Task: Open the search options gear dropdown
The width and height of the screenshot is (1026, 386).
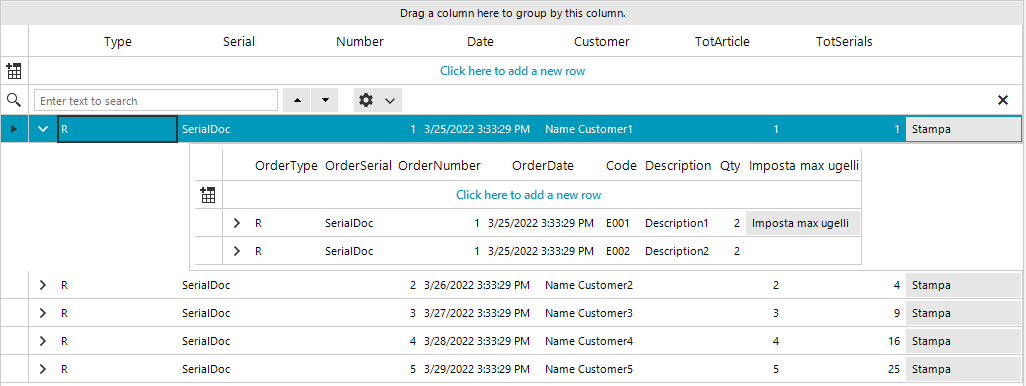Action: tap(378, 100)
